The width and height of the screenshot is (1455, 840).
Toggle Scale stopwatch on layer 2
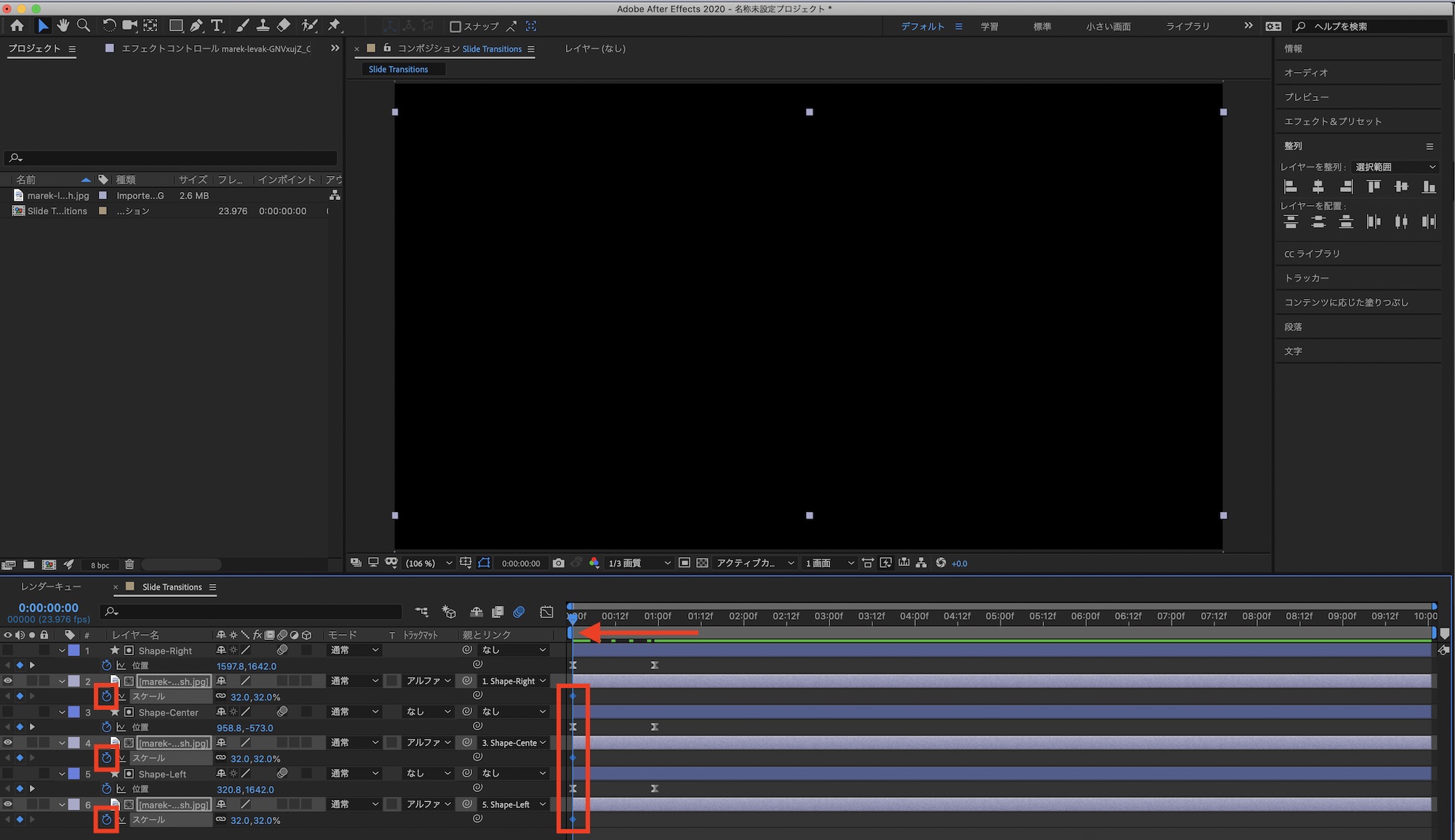click(106, 697)
